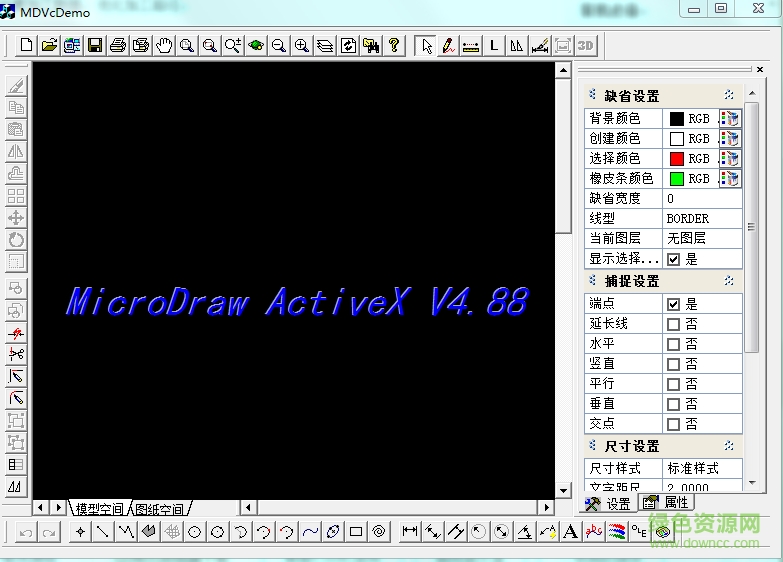Enable the 交点 snap checkbox
The height and width of the screenshot is (562, 783).
pyautogui.click(x=673, y=424)
